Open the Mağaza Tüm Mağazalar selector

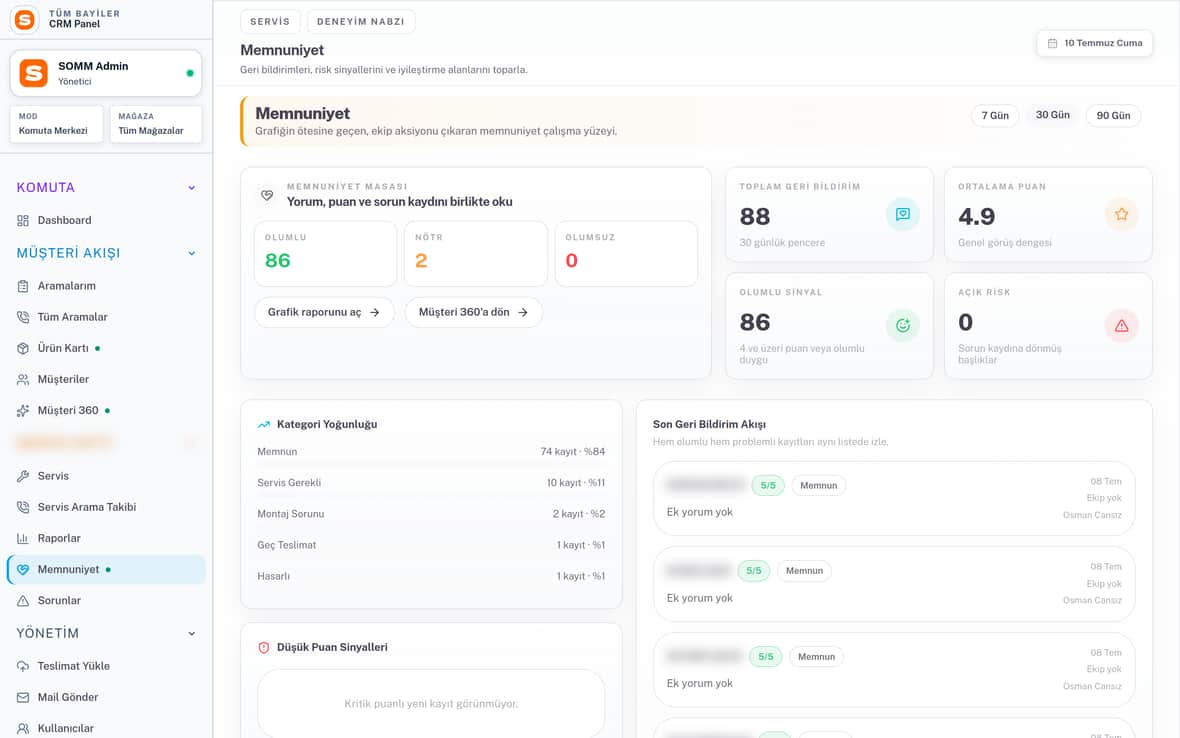(156, 124)
